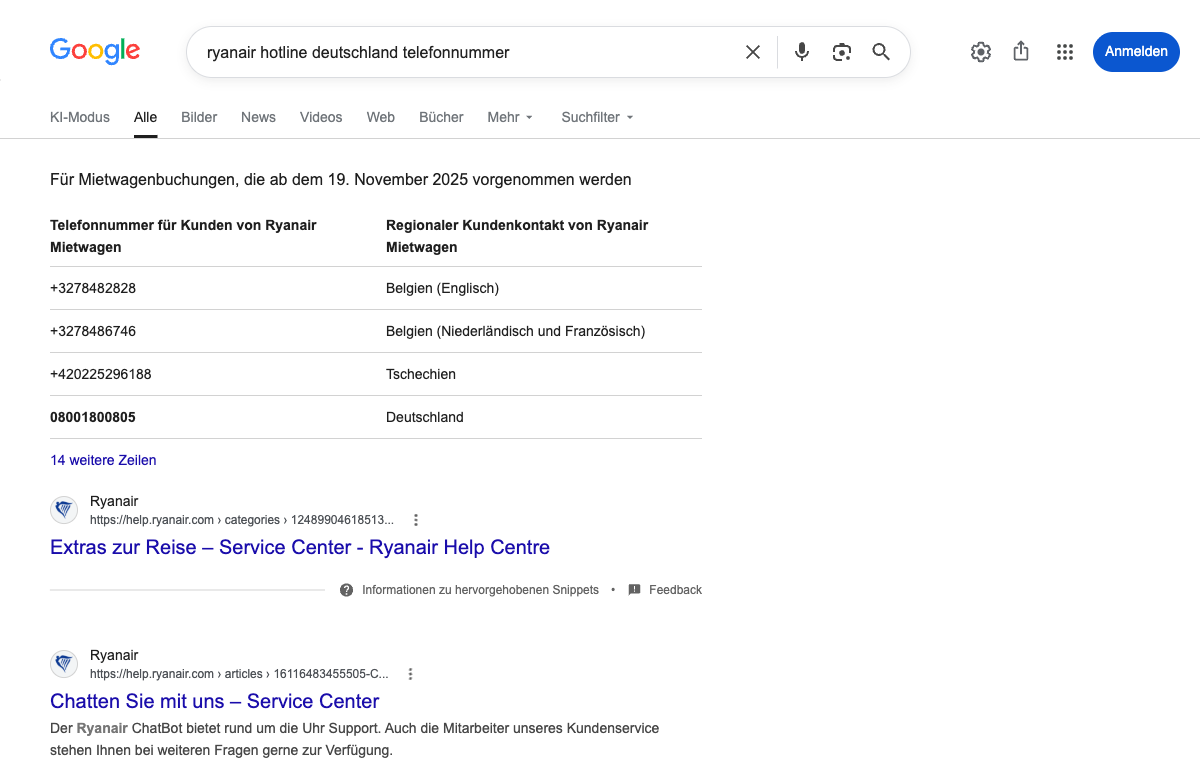The height and width of the screenshot is (771, 1200).
Task: Click the Ryanair favicon of the first result
Action: tap(64, 510)
